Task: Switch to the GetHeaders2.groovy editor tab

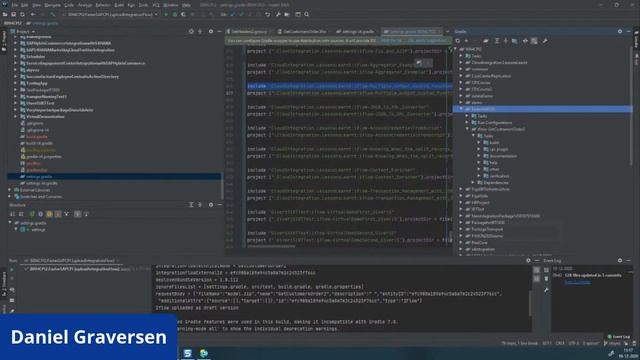Action: 248,31
